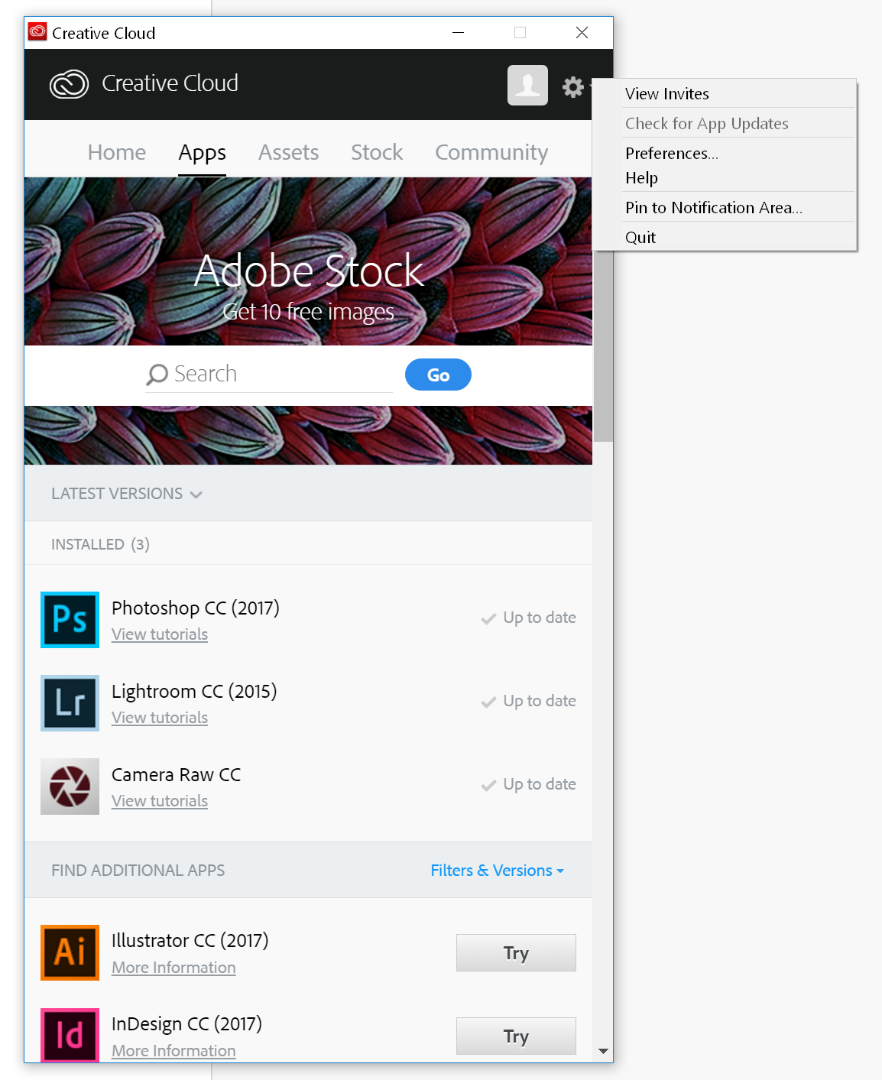Click the Illustrator CC (2017) title
This screenshot has height=1080, width=882.
190,941
